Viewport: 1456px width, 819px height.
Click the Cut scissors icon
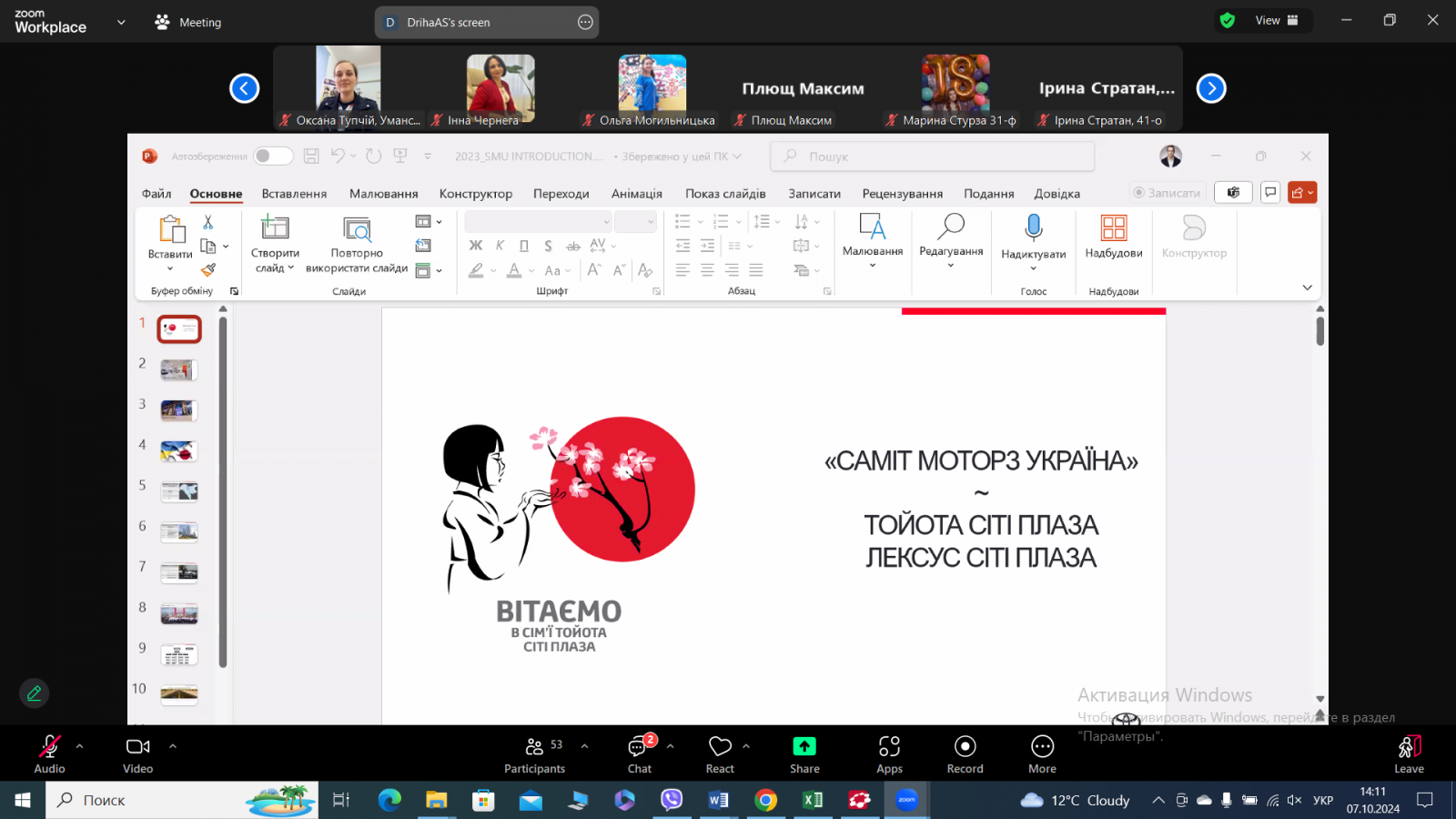[x=208, y=222]
